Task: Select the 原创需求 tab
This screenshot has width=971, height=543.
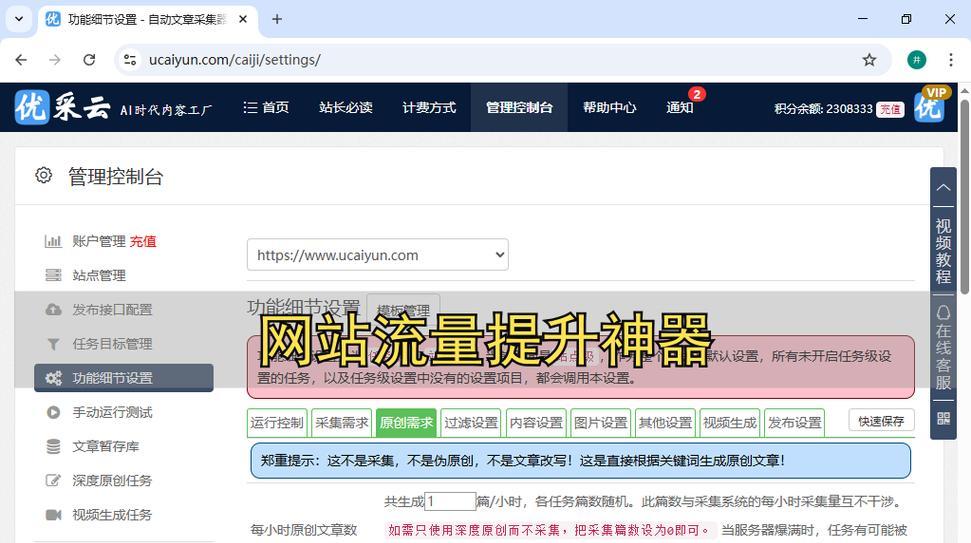Action: point(406,423)
